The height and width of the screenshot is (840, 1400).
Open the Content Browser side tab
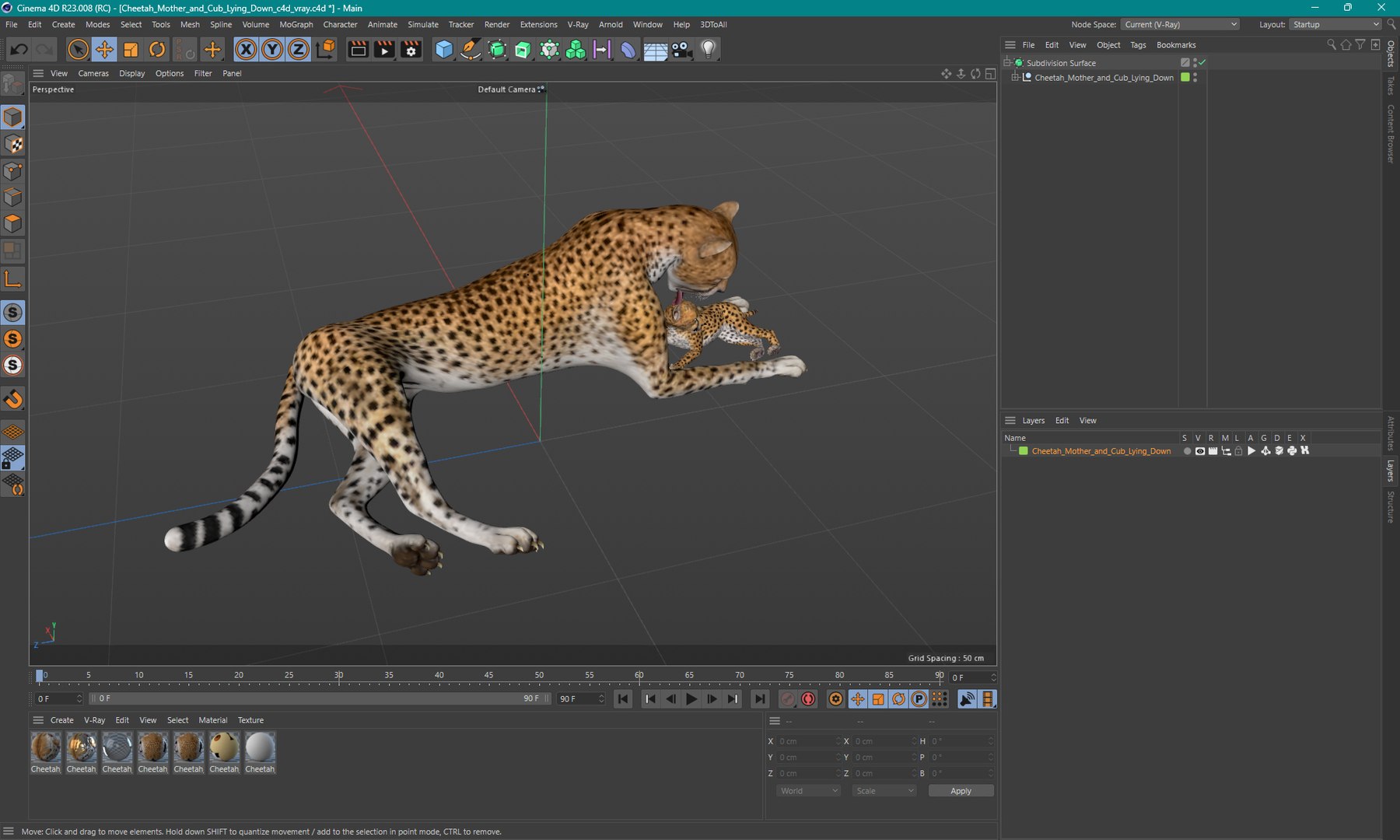1391,135
